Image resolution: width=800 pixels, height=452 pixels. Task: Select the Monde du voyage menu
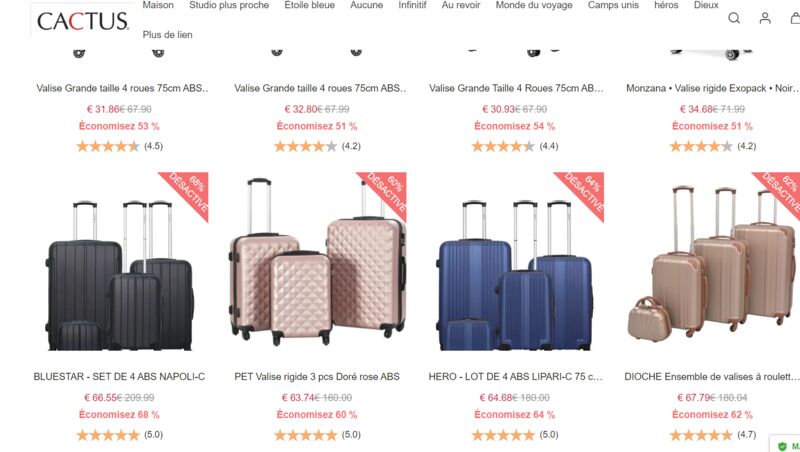pyautogui.click(x=534, y=5)
